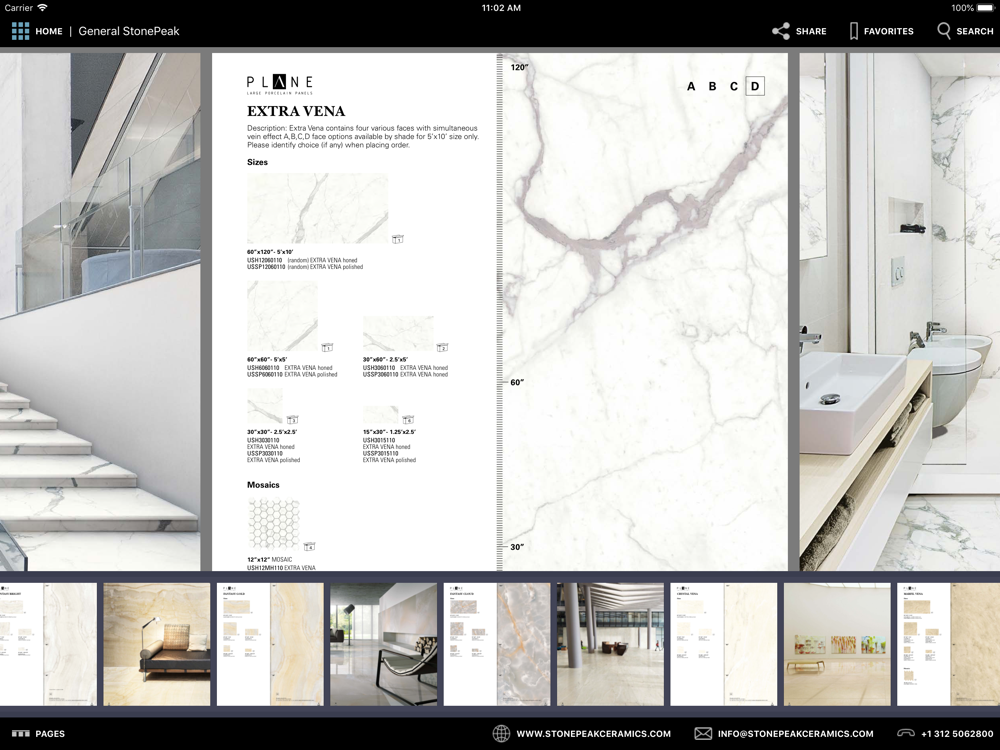Image resolution: width=1000 pixels, height=750 pixels.
Task: Tap the 30" ruler mark
Action: pos(517,547)
